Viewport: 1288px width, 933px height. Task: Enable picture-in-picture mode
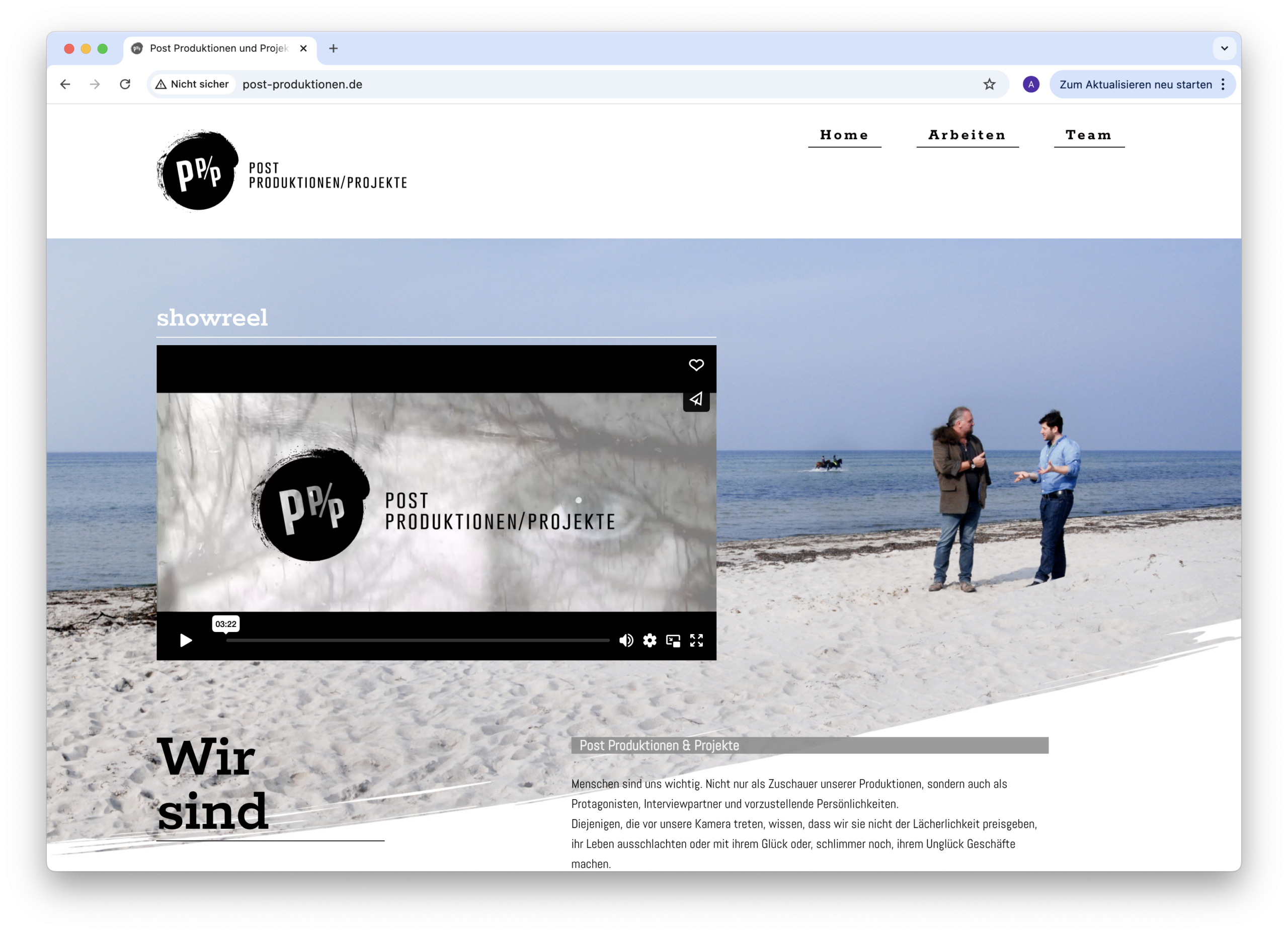pos(673,641)
